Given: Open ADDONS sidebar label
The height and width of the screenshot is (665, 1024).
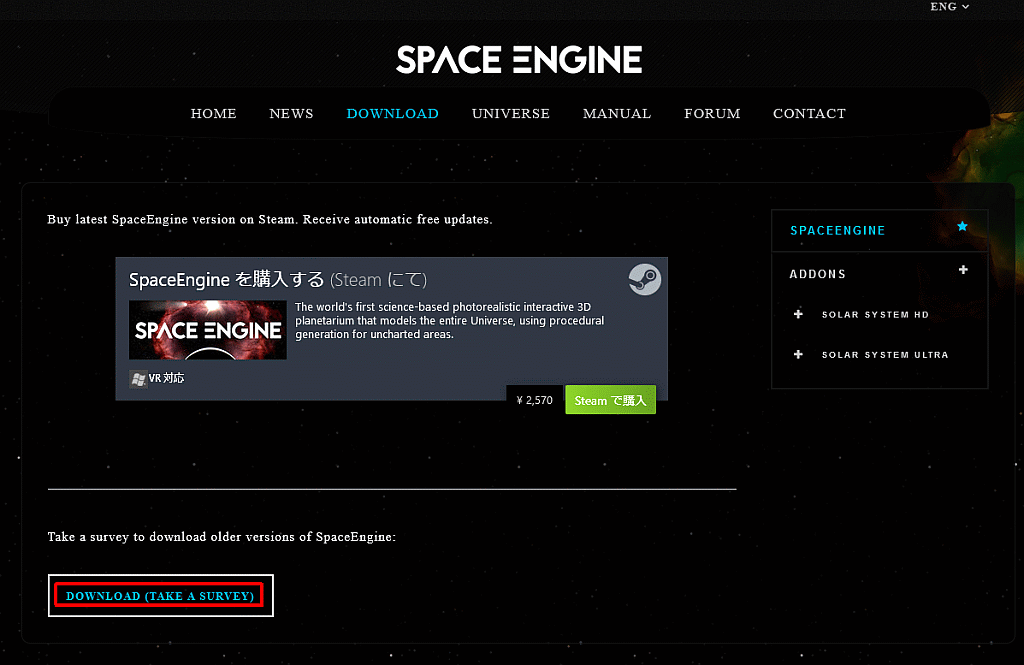Looking at the screenshot, I should click(x=818, y=274).
